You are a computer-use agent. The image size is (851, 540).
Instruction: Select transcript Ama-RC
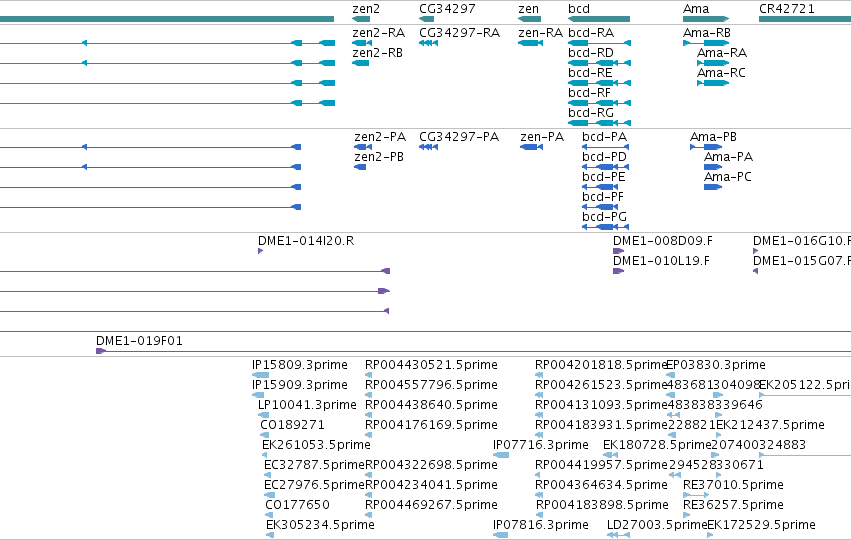tap(713, 83)
